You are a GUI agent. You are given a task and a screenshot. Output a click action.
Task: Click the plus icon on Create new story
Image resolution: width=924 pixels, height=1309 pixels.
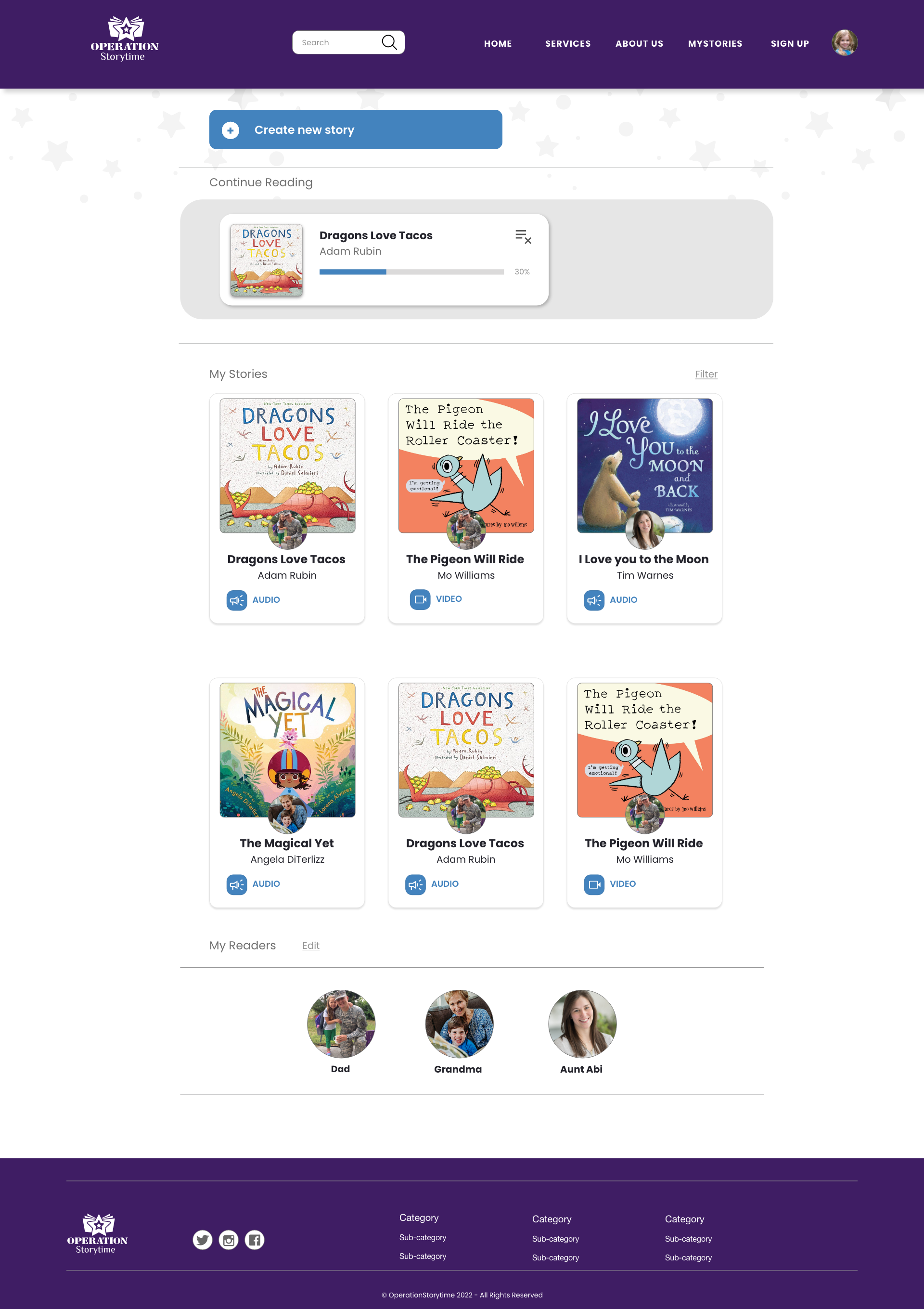(x=231, y=130)
